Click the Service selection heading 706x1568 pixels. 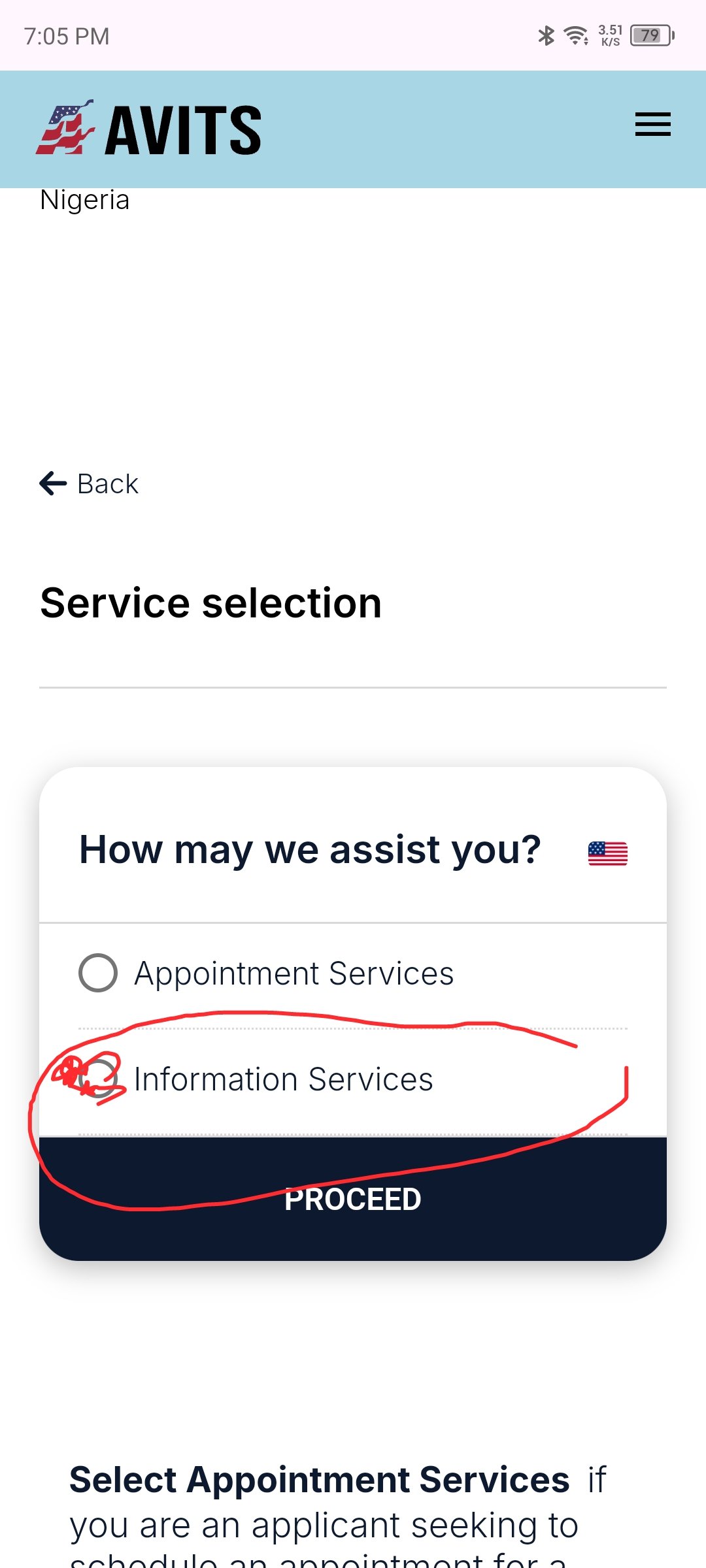[x=210, y=602]
